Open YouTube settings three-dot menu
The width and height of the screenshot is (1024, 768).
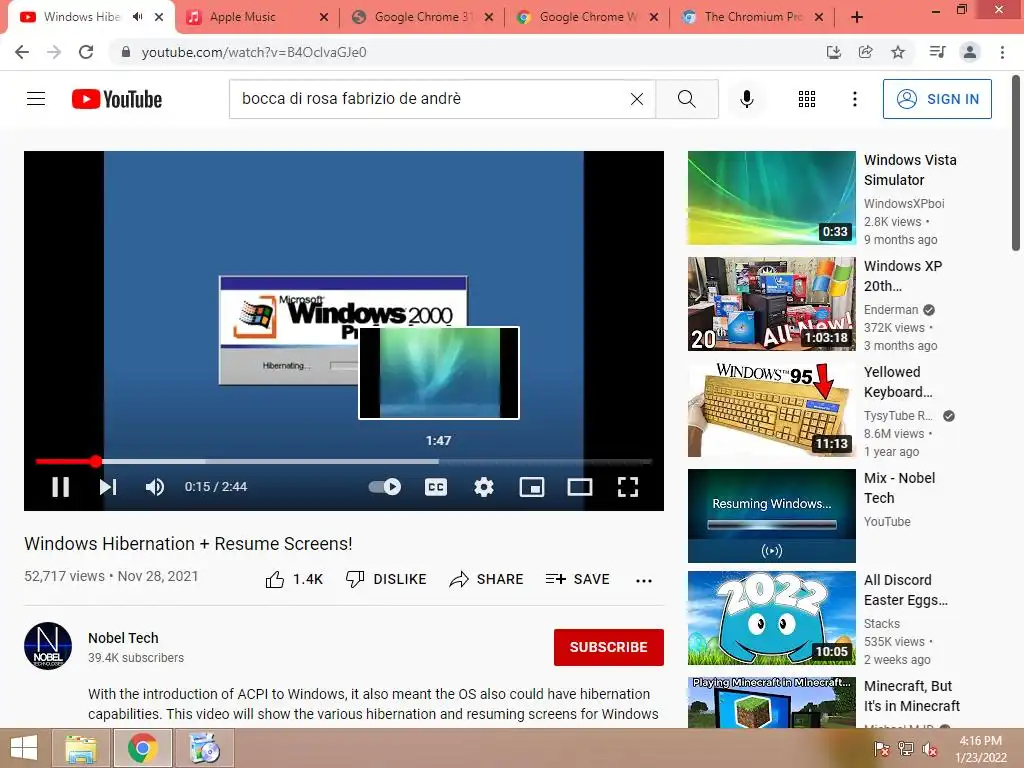click(x=855, y=99)
